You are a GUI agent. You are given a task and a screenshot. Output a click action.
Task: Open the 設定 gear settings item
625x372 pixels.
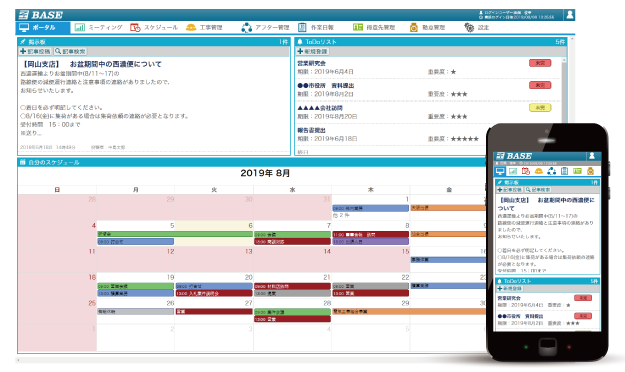[x=476, y=28]
